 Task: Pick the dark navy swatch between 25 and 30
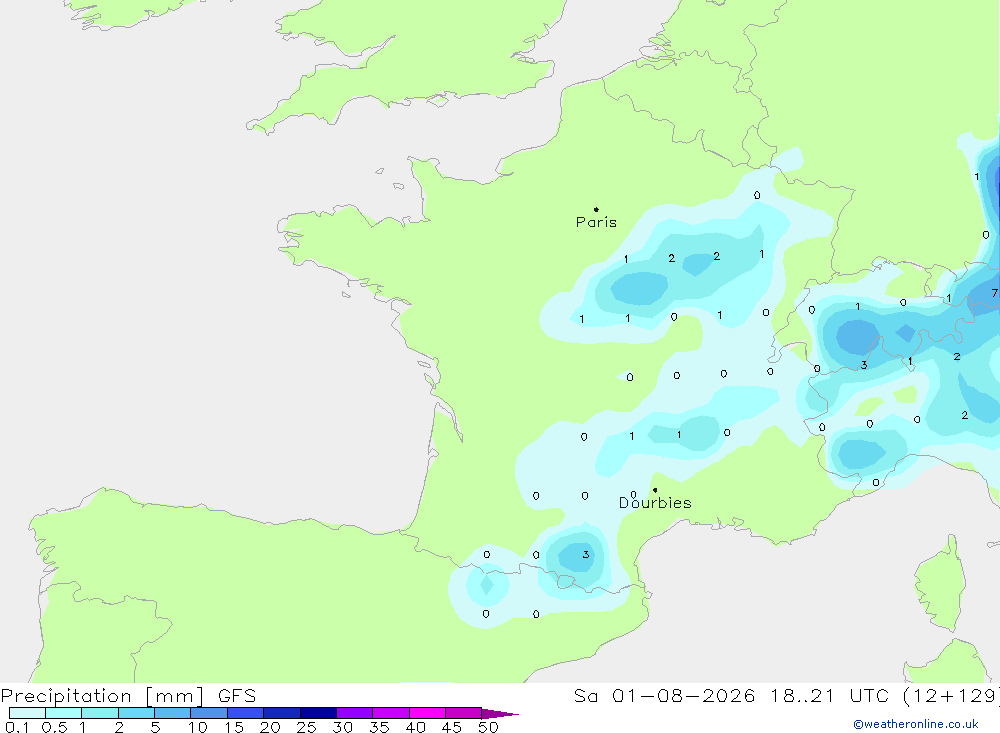pyautogui.click(x=318, y=713)
